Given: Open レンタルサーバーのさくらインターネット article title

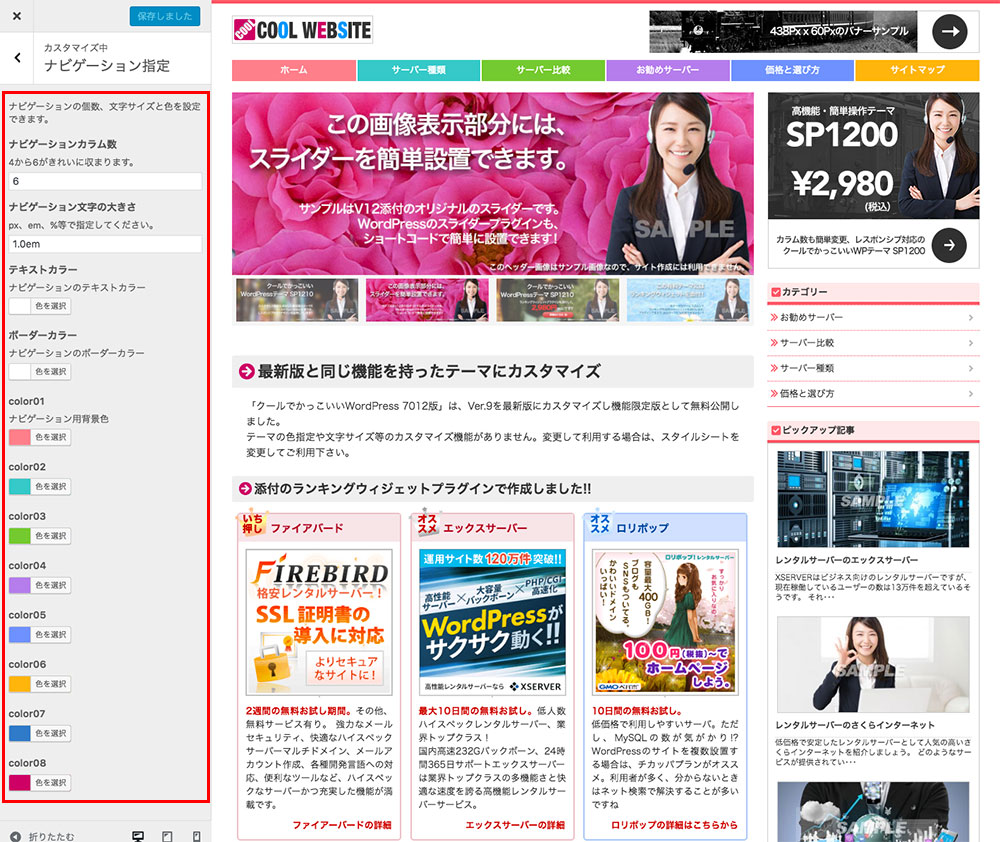Looking at the screenshot, I should tap(855, 725).
